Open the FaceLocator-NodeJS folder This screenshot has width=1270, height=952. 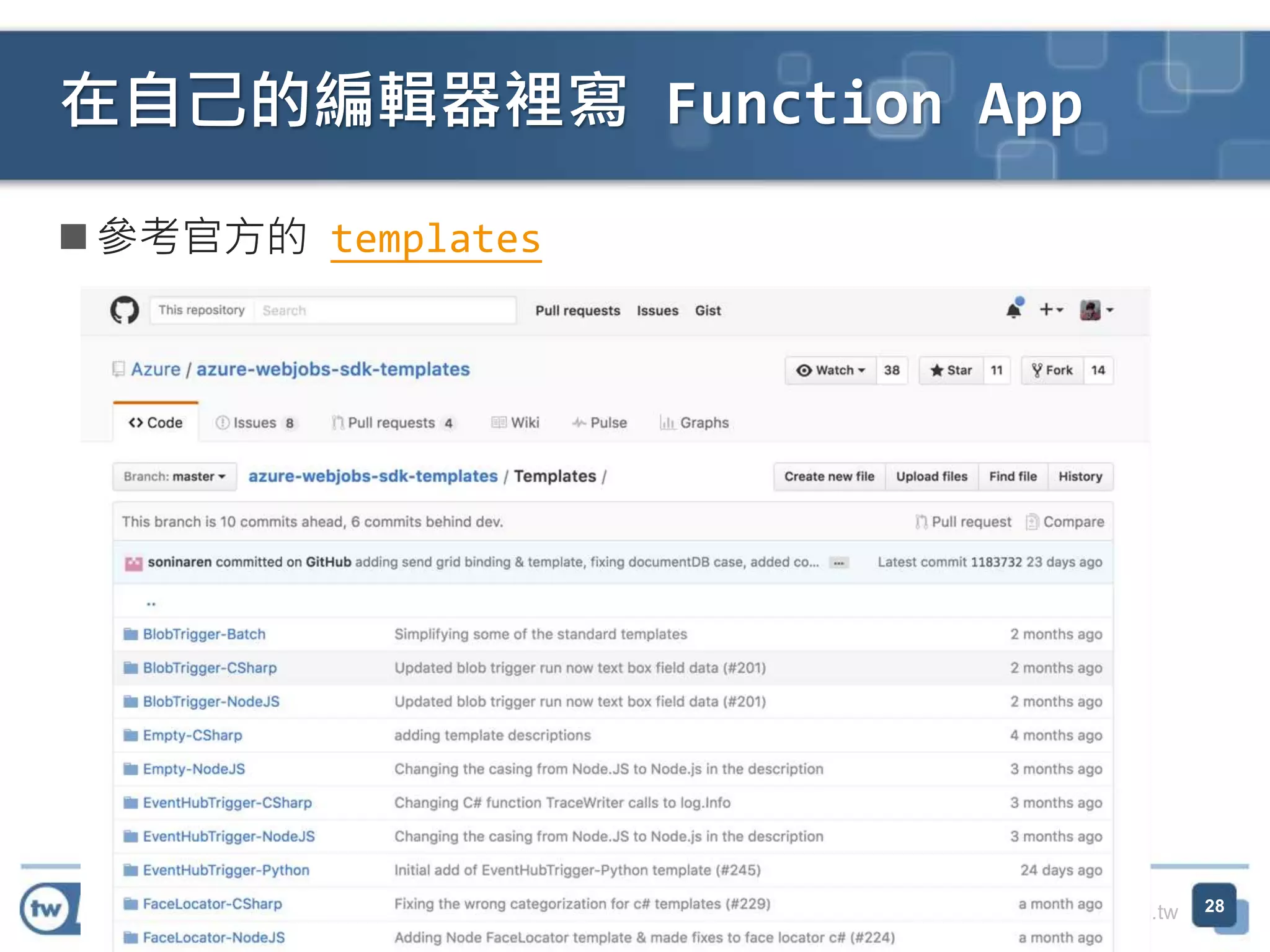click(x=214, y=937)
